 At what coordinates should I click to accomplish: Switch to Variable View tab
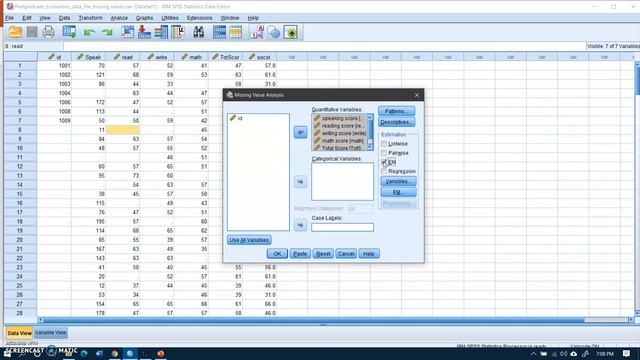pyautogui.click(x=51, y=333)
